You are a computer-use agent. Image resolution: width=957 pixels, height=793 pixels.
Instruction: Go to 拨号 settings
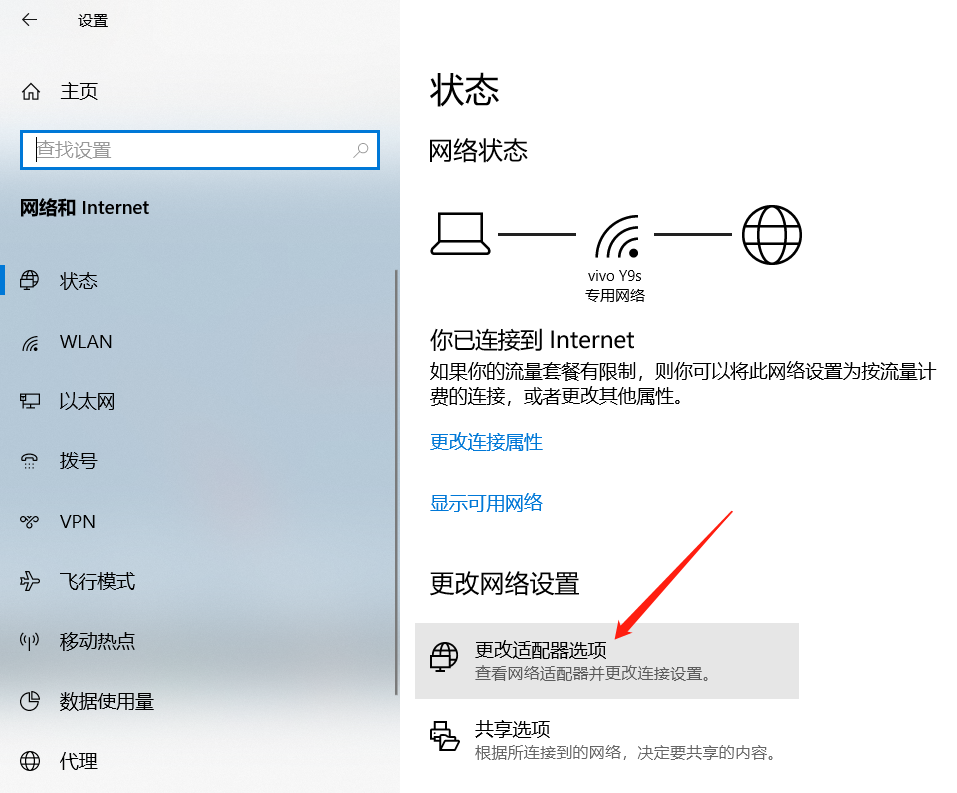tap(199, 461)
